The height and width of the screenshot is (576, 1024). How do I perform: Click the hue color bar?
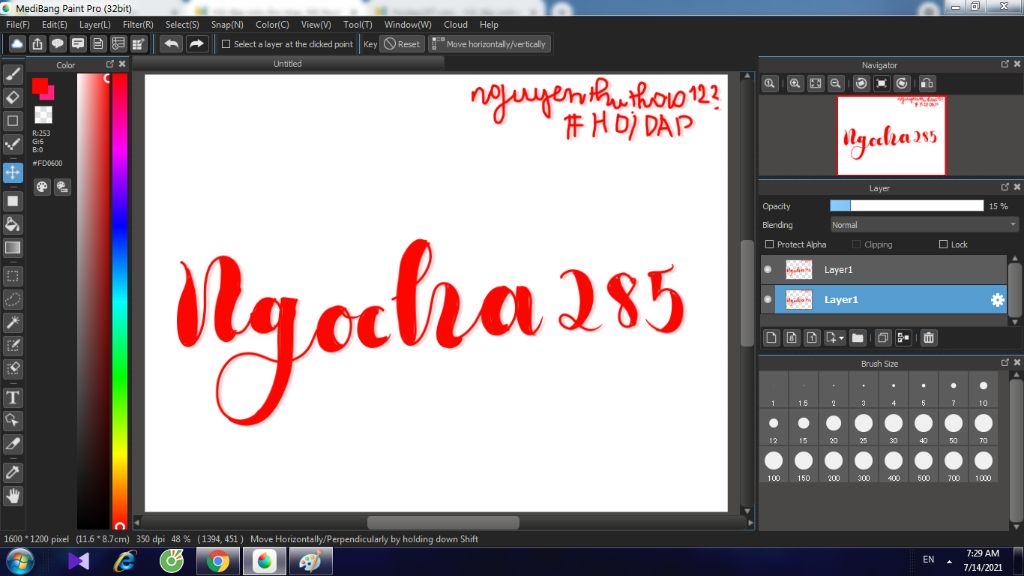120,300
